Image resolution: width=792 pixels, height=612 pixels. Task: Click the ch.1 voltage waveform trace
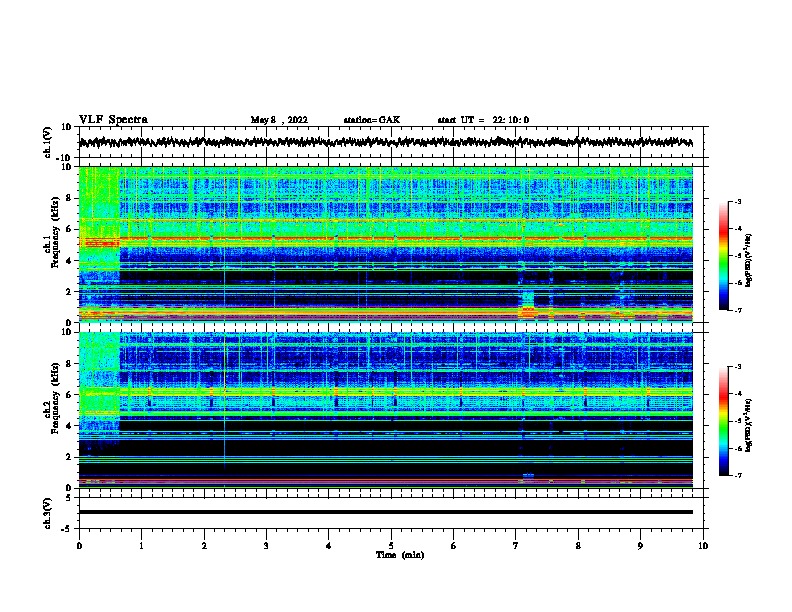[x=385, y=142]
